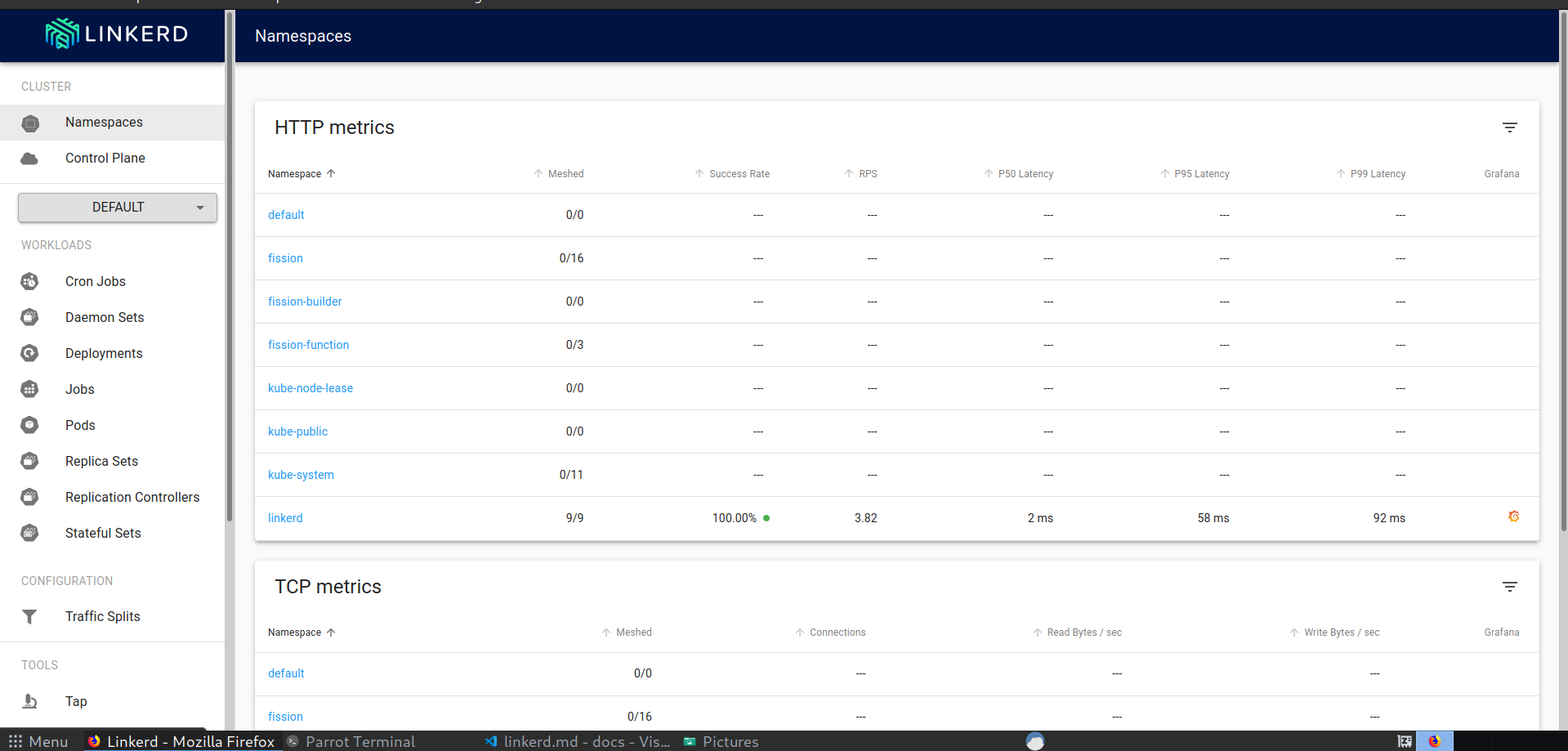Open the Traffic Splits funnel icon
This screenshot has height=751, width=1568.
[x=29, y=617]
